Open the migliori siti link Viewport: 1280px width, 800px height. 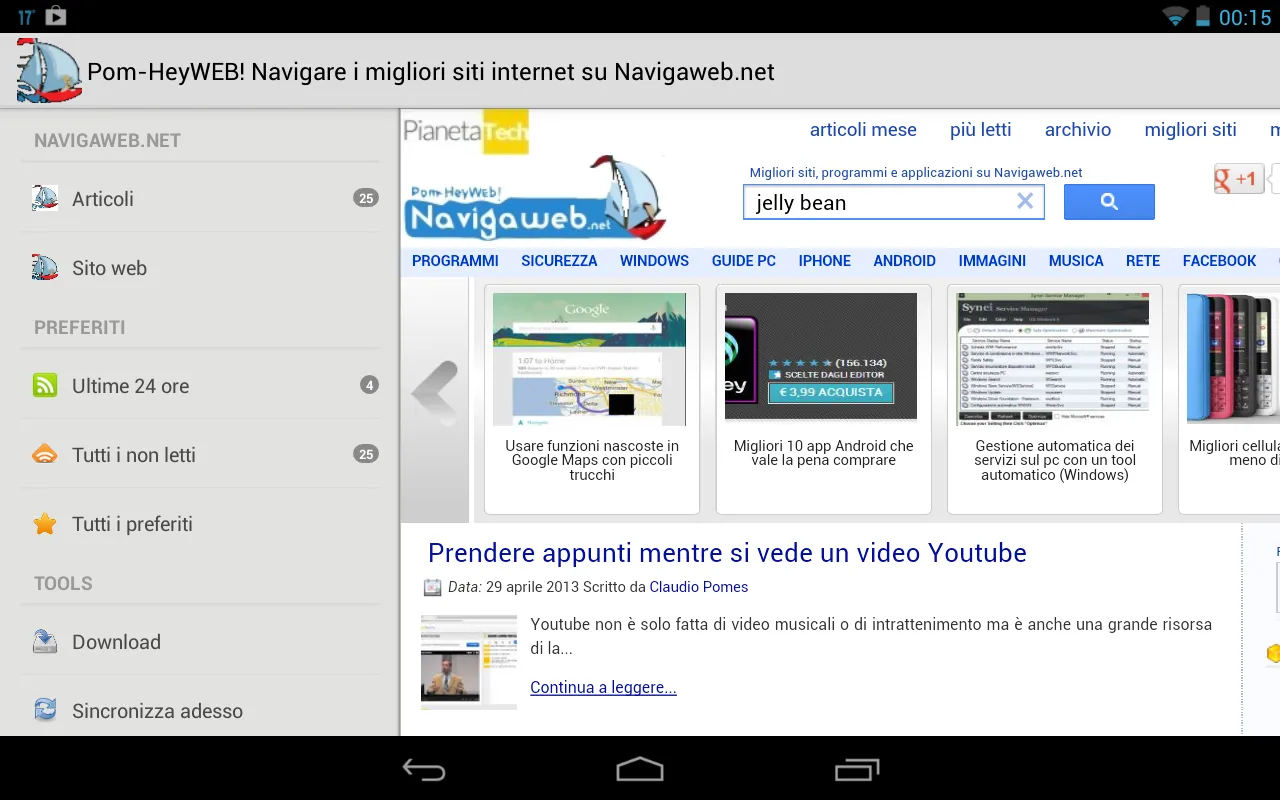(x=1191, y=130)
